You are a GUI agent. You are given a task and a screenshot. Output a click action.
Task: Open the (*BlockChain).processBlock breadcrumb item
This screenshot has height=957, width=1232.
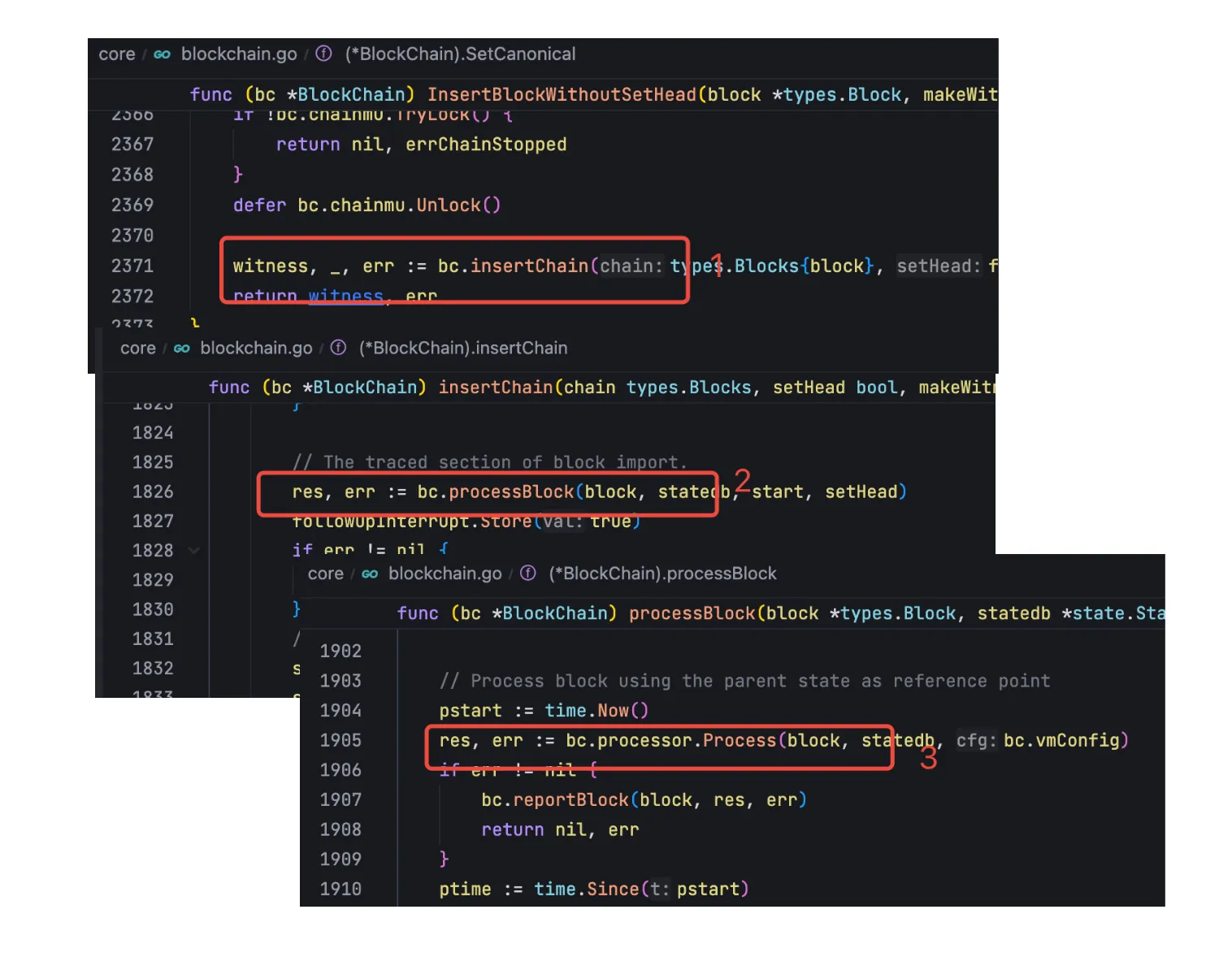(662, 574)
